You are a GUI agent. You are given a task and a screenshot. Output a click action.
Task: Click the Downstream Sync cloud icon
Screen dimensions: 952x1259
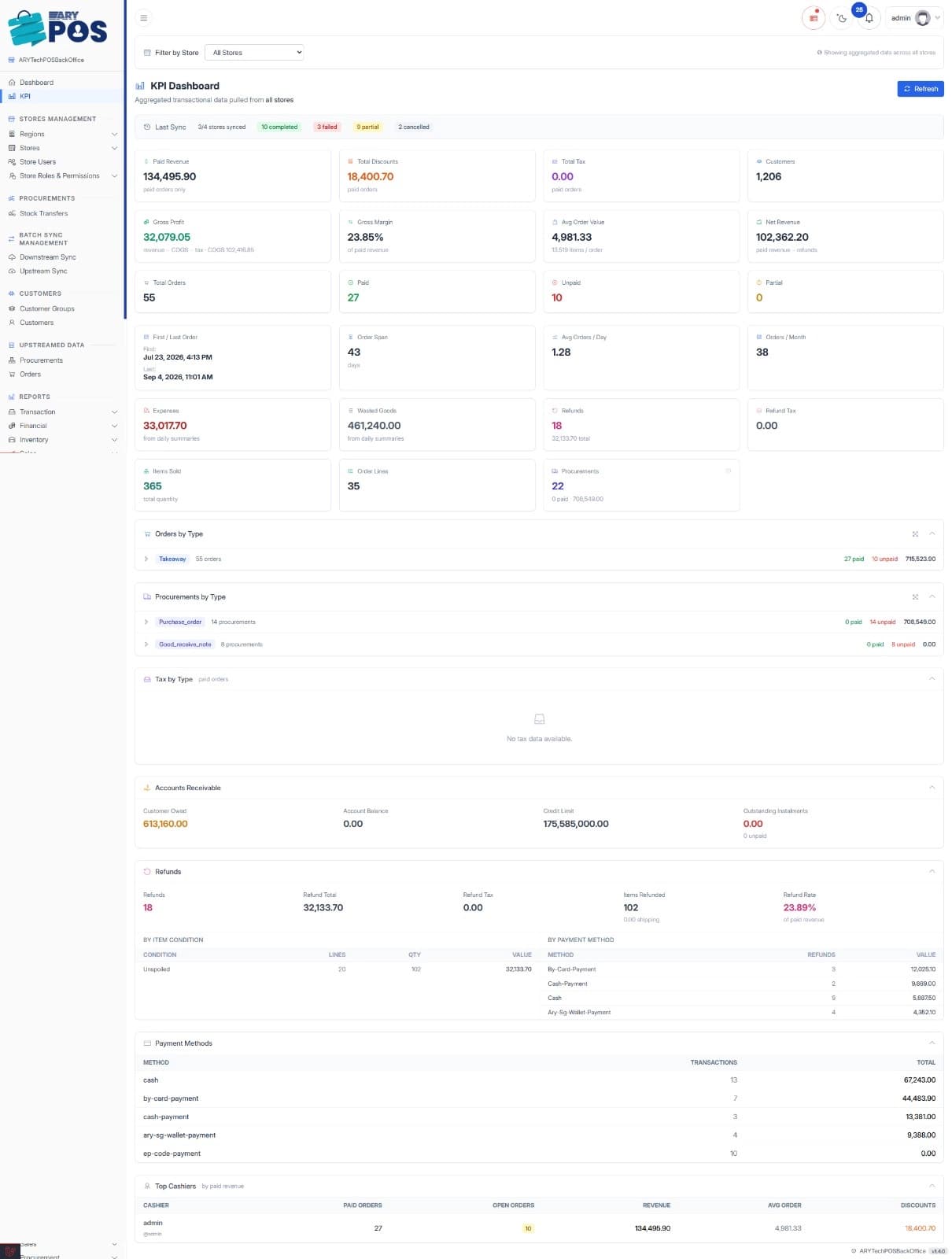pyautogui.click(x=12, y=257)
